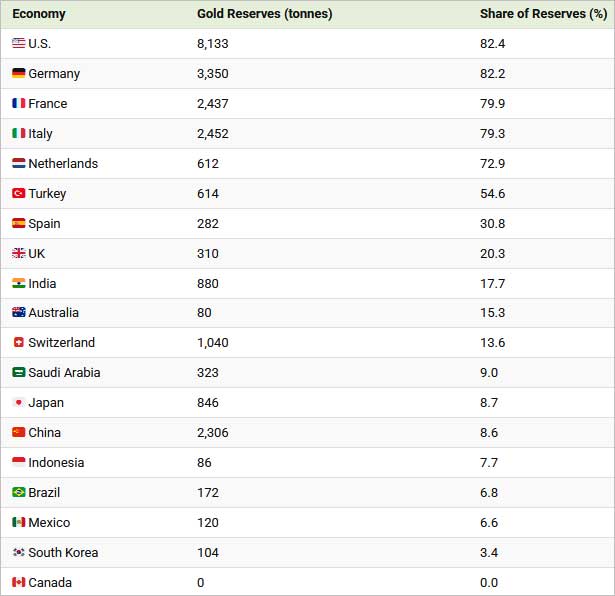This screenshot has height=596, width=615.
Task: Click the Netherlands country name
Action: point(63,164)
